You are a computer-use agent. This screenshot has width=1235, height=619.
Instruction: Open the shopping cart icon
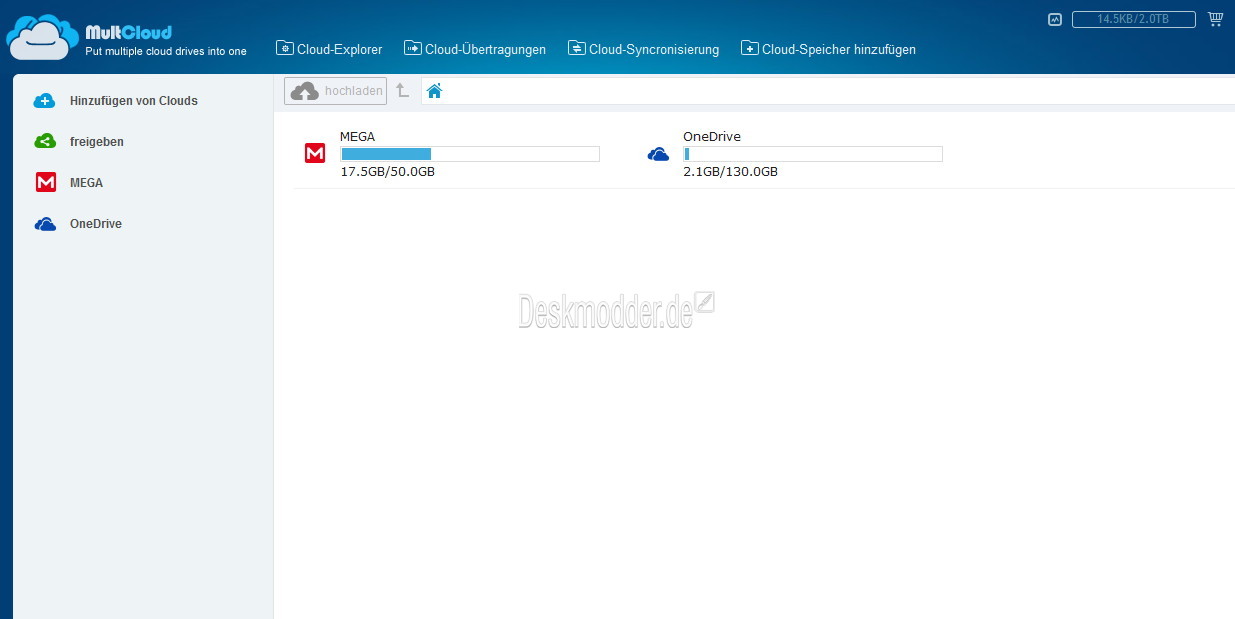1215,19
